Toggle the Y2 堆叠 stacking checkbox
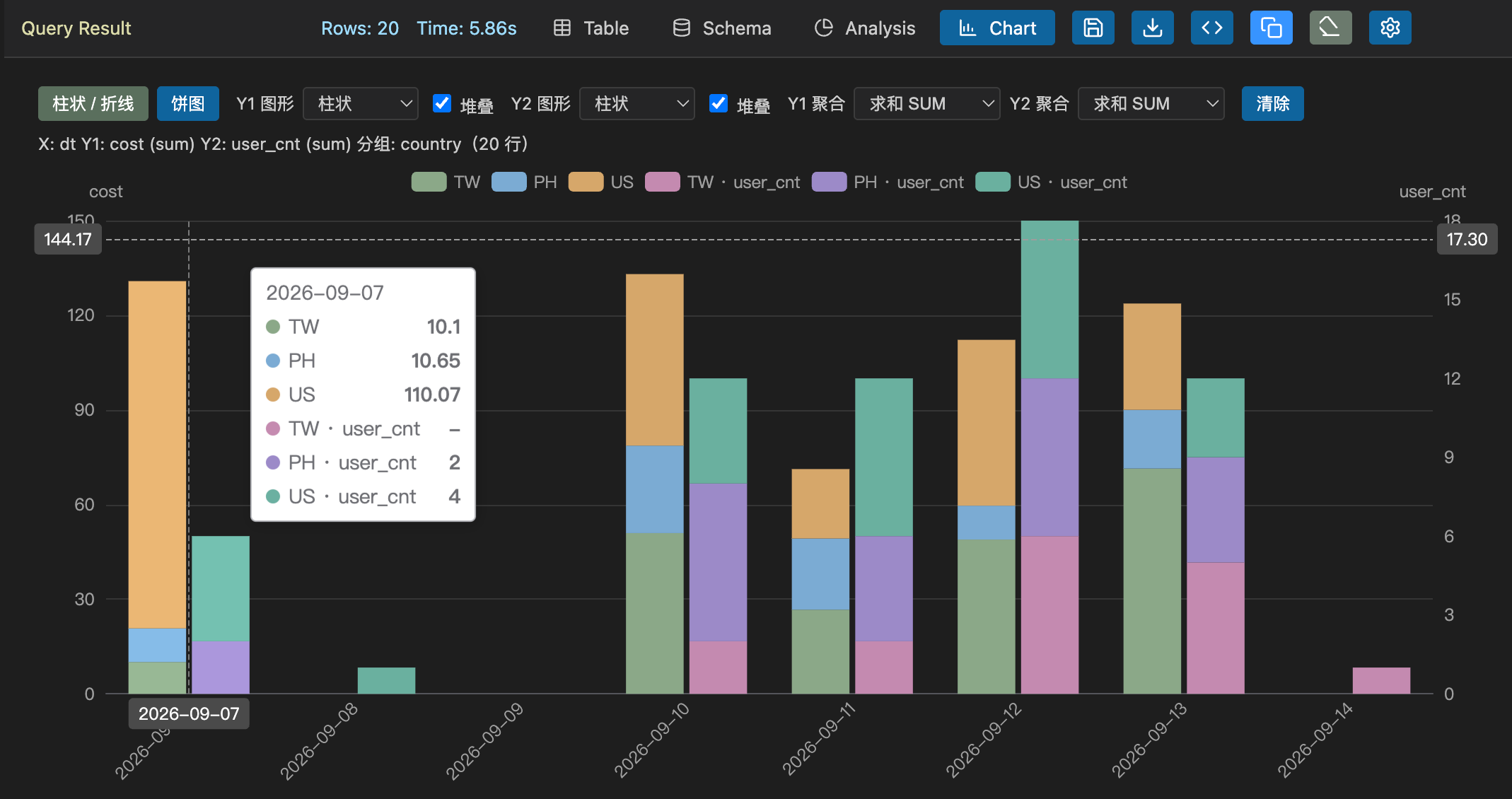 click(x=719, y=103)
